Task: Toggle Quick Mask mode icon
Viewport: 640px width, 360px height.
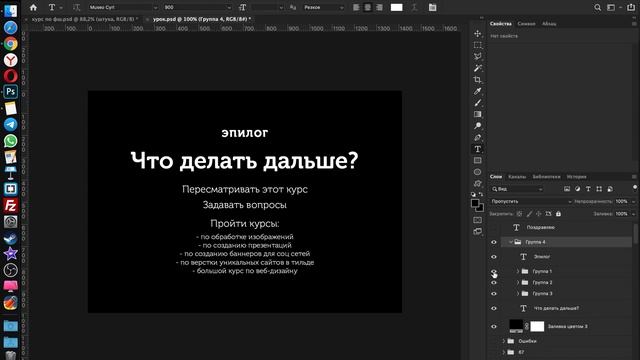Action: coord(478,220)
